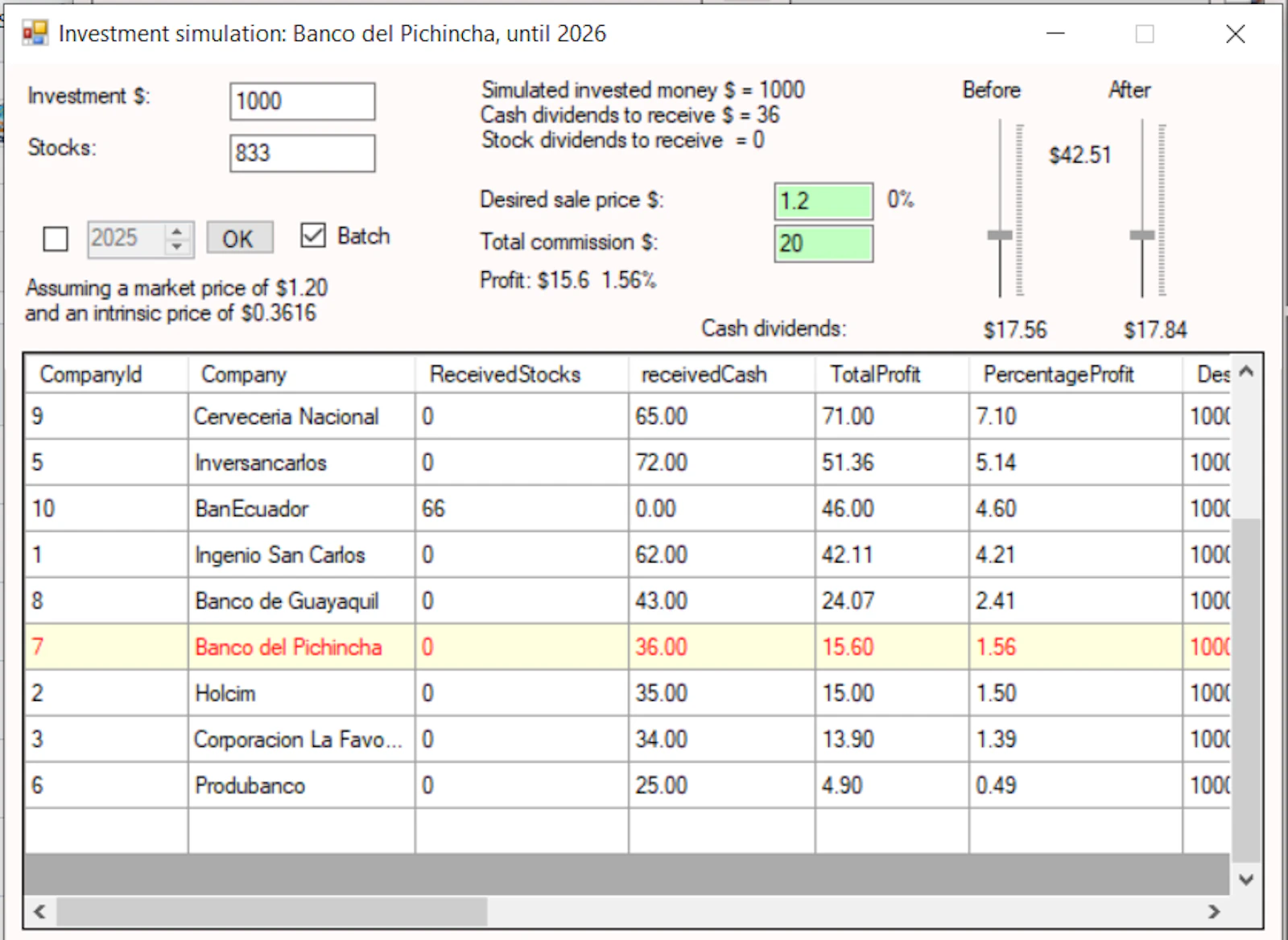Toggle the Batch checkbox

(x=313, y=235)
